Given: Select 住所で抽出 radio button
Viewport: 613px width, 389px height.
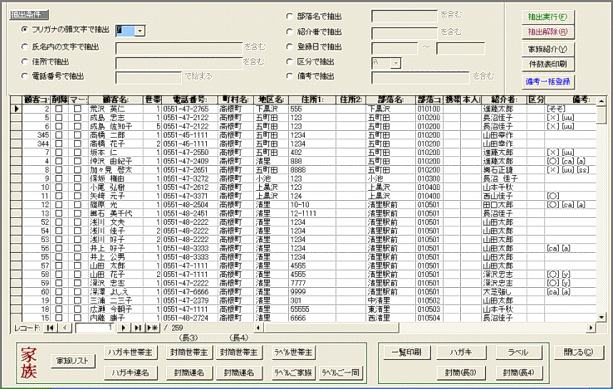Looking at the screenshot, I should pos(25,62).
